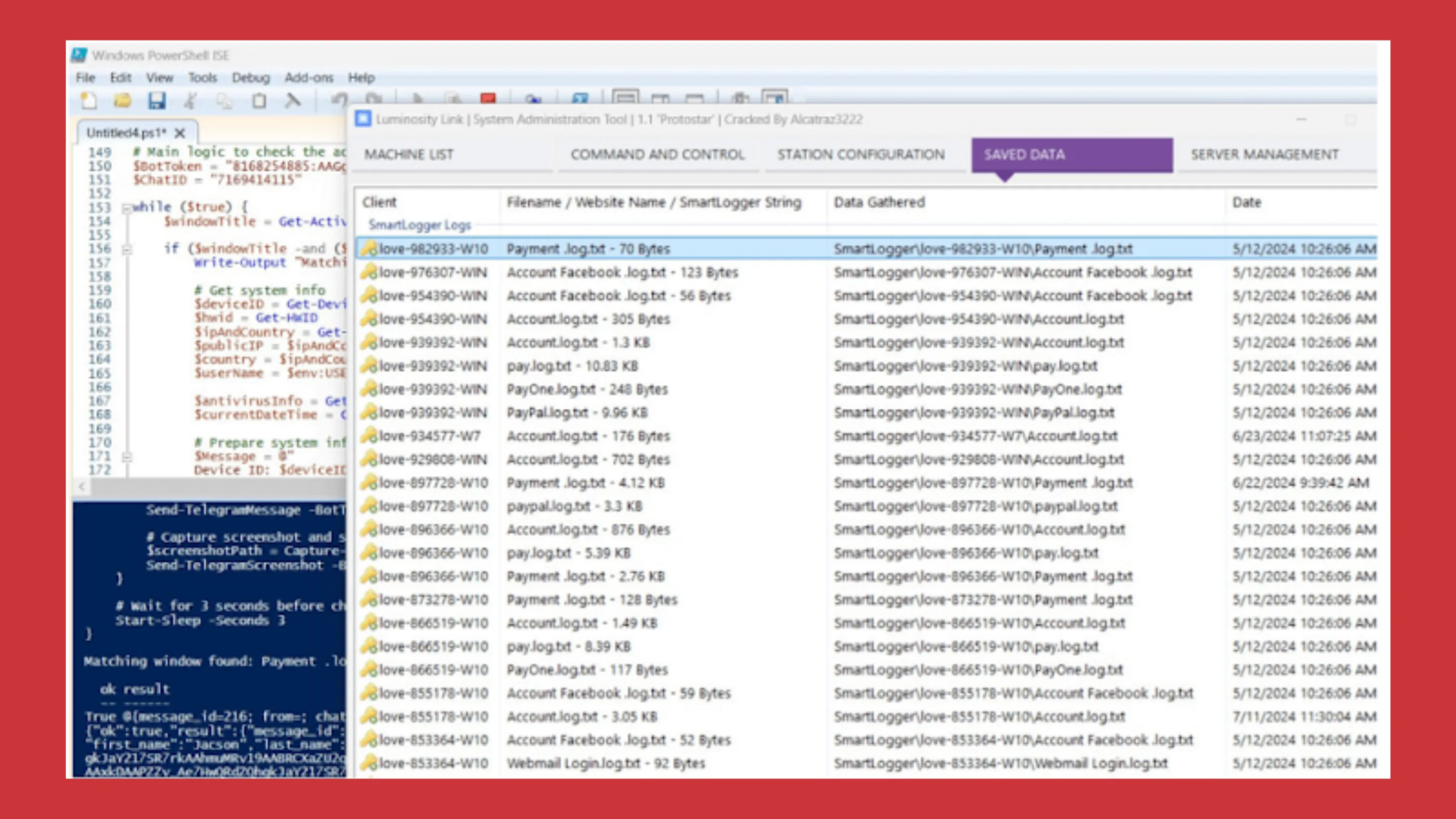The height and width of the screenshot is (819, 1456).
Task: Open the Edit menu in PowerShell ISE
Action: tap(120, 77)
